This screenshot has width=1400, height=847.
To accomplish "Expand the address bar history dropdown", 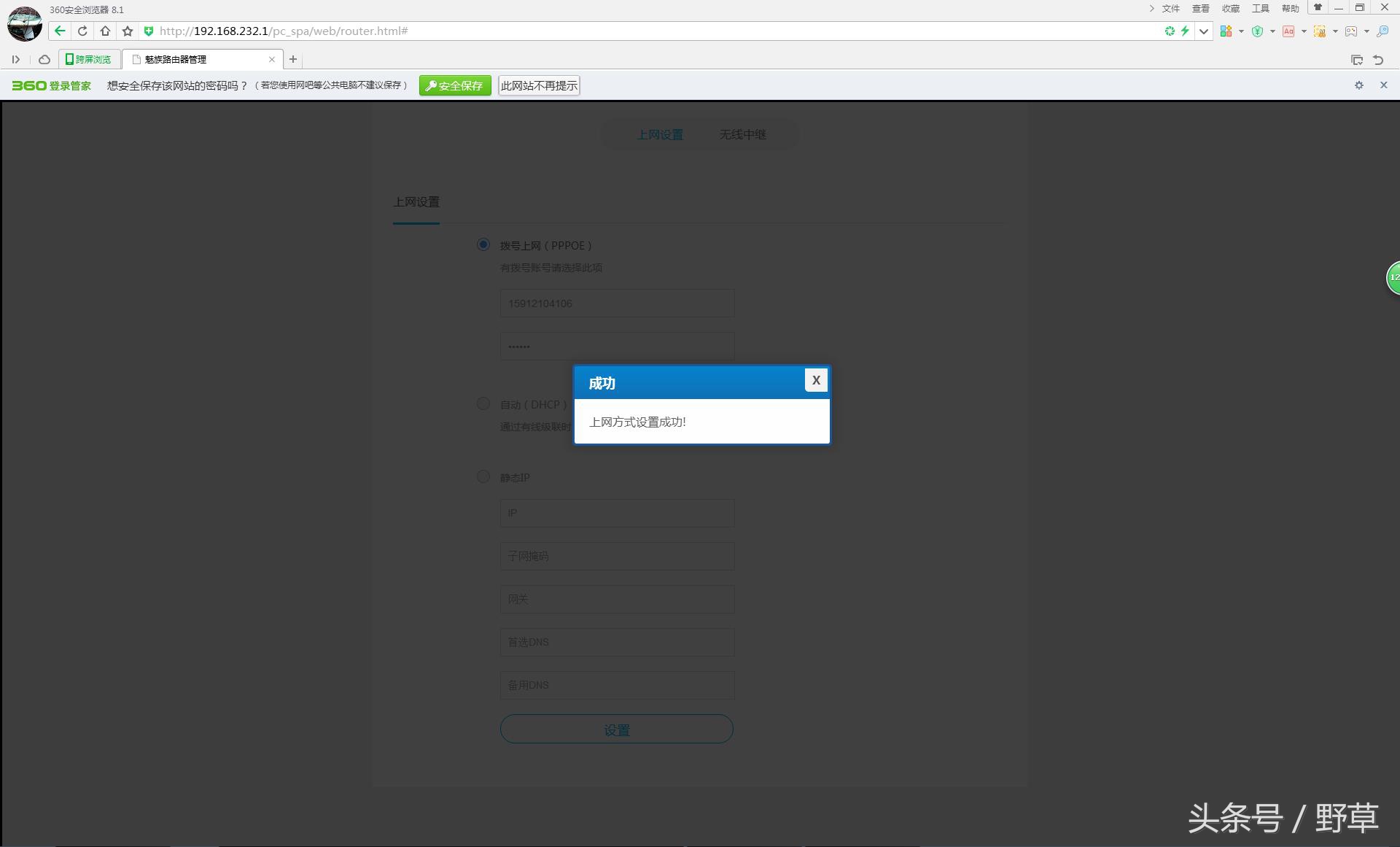I will tap(1204, 31).
